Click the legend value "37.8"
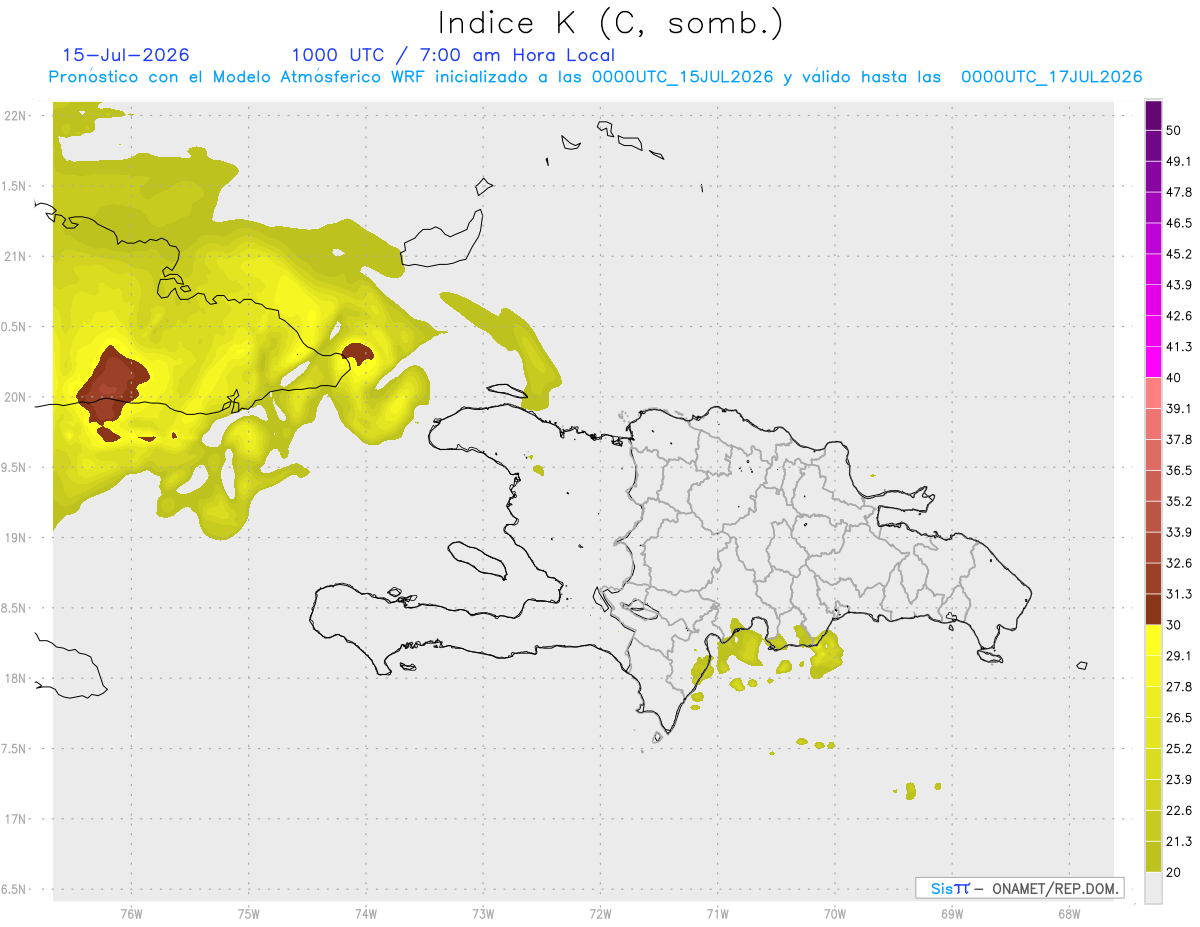 click(x=1179, y=439)
